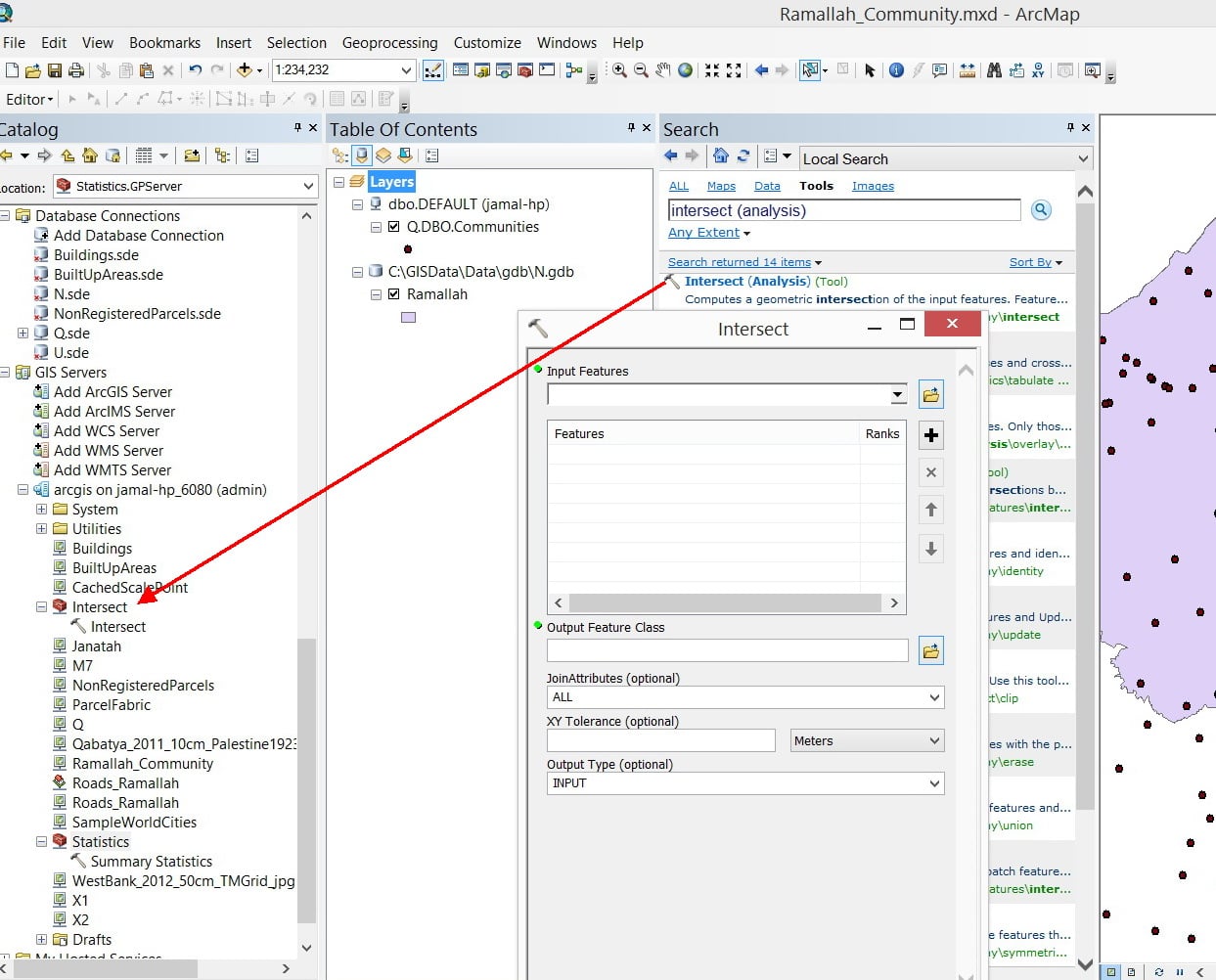This screenshot has height=980, width=1216.
Task: Collapse the Intersect service node
Action: [42, 607]
